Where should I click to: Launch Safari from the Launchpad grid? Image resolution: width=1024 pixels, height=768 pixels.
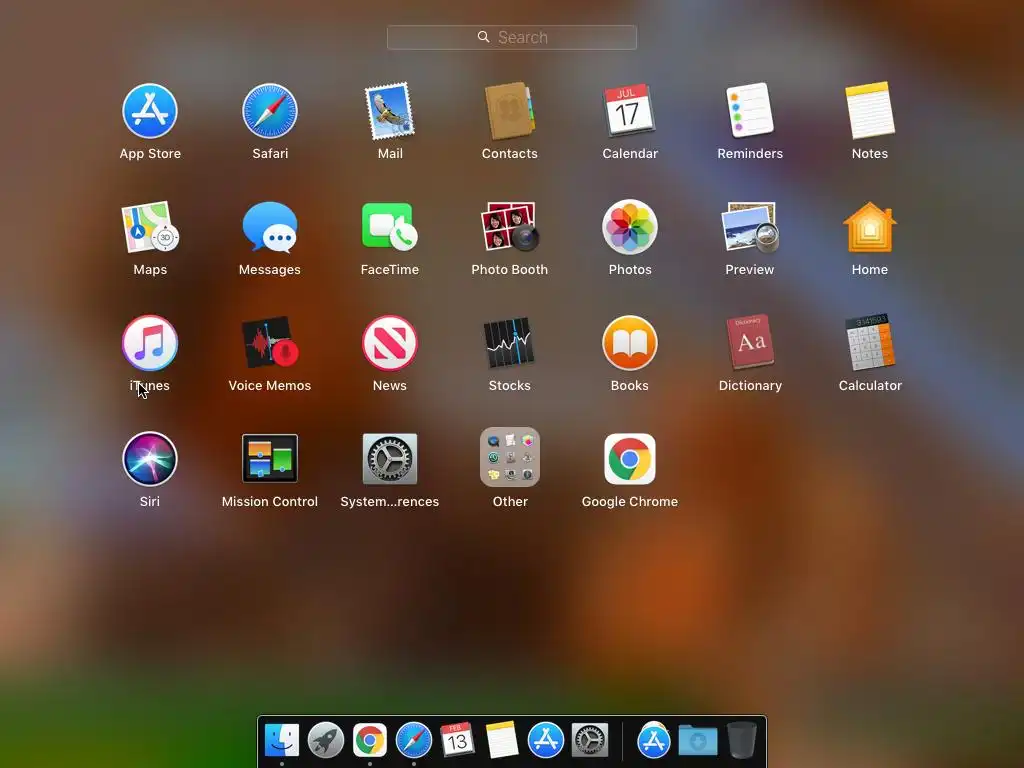[270, 111]
